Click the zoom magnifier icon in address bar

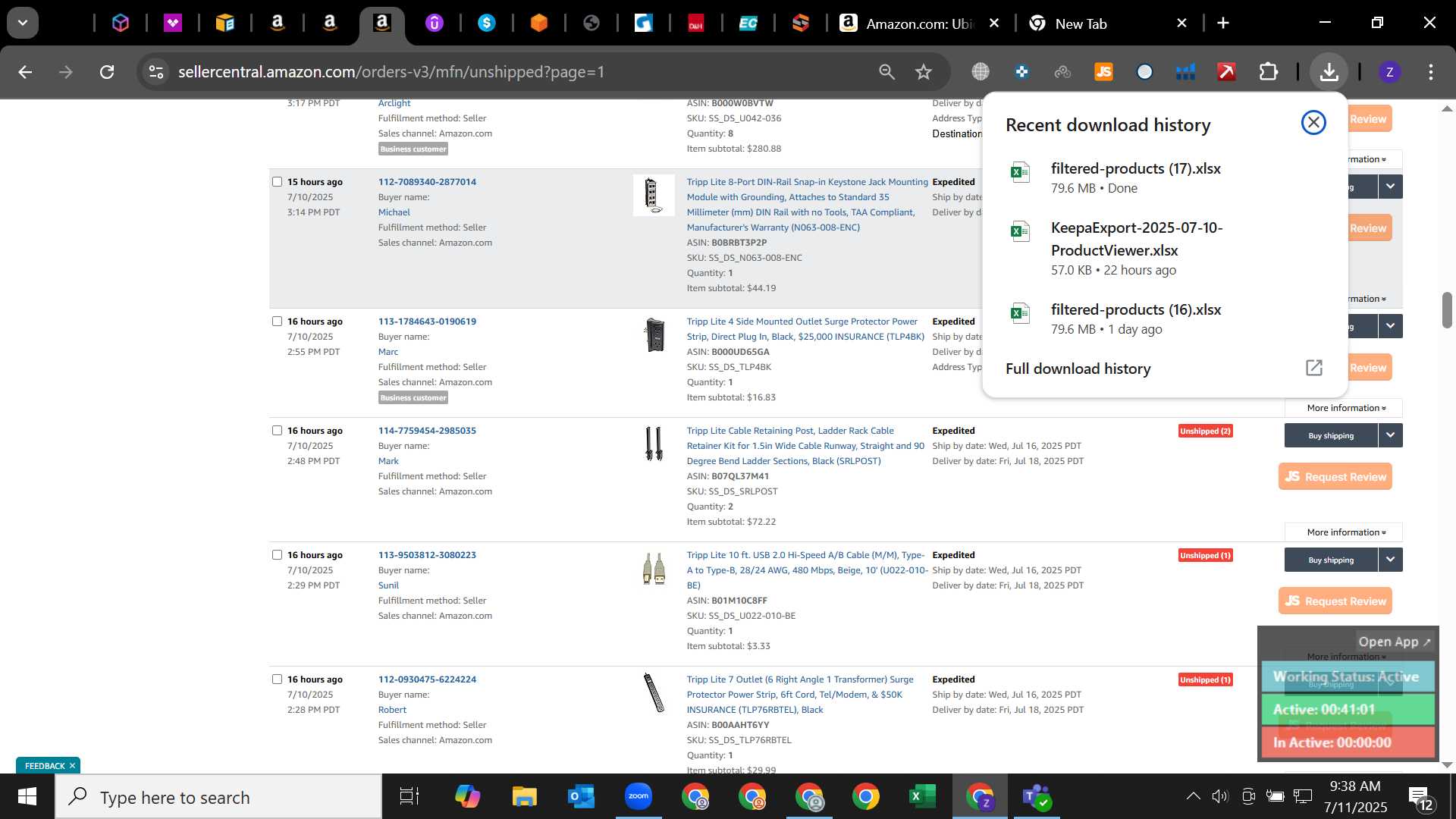point(886,72)
